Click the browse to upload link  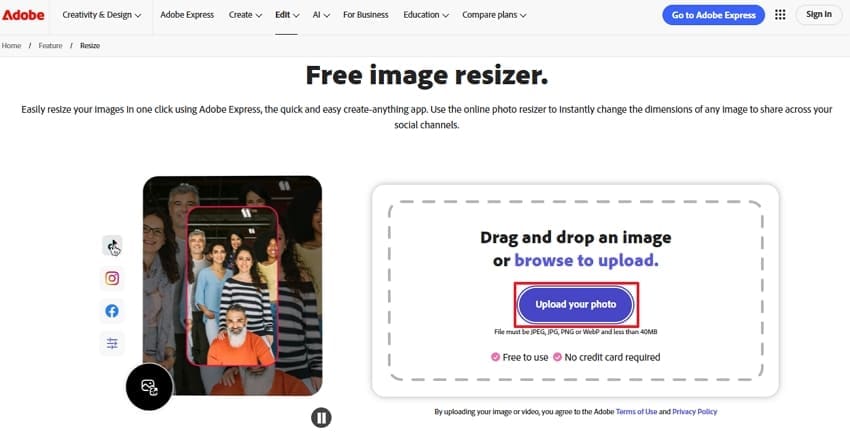click(x=586, y=260)
